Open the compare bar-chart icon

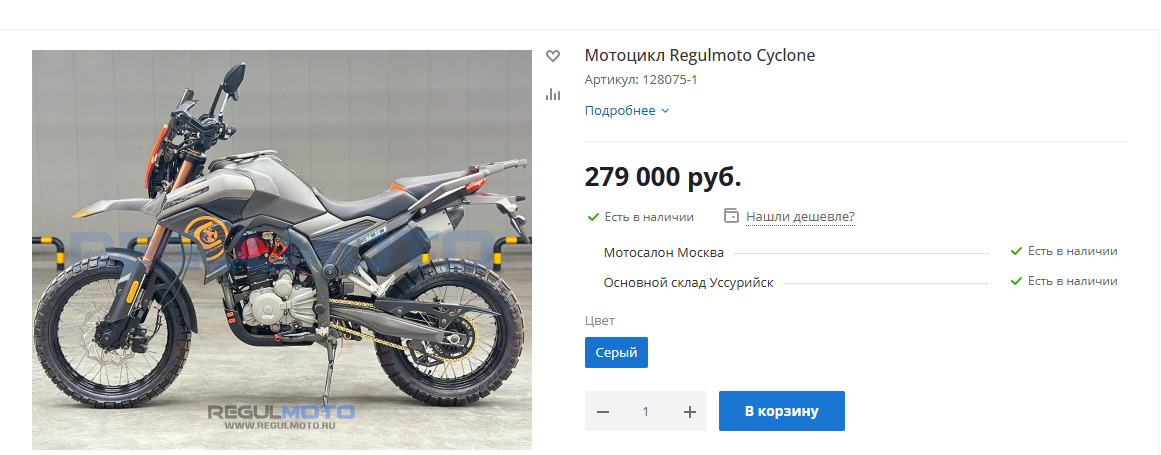coord(552,94)
